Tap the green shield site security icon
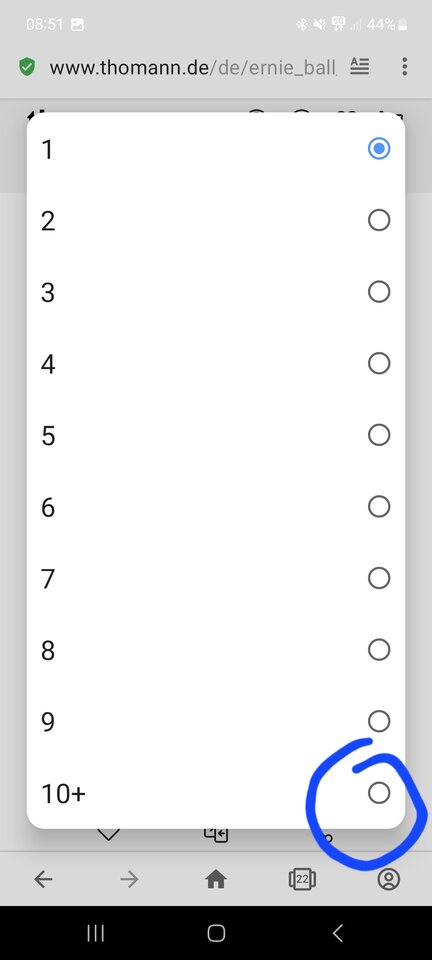432x960 pixels. point(27,67)
